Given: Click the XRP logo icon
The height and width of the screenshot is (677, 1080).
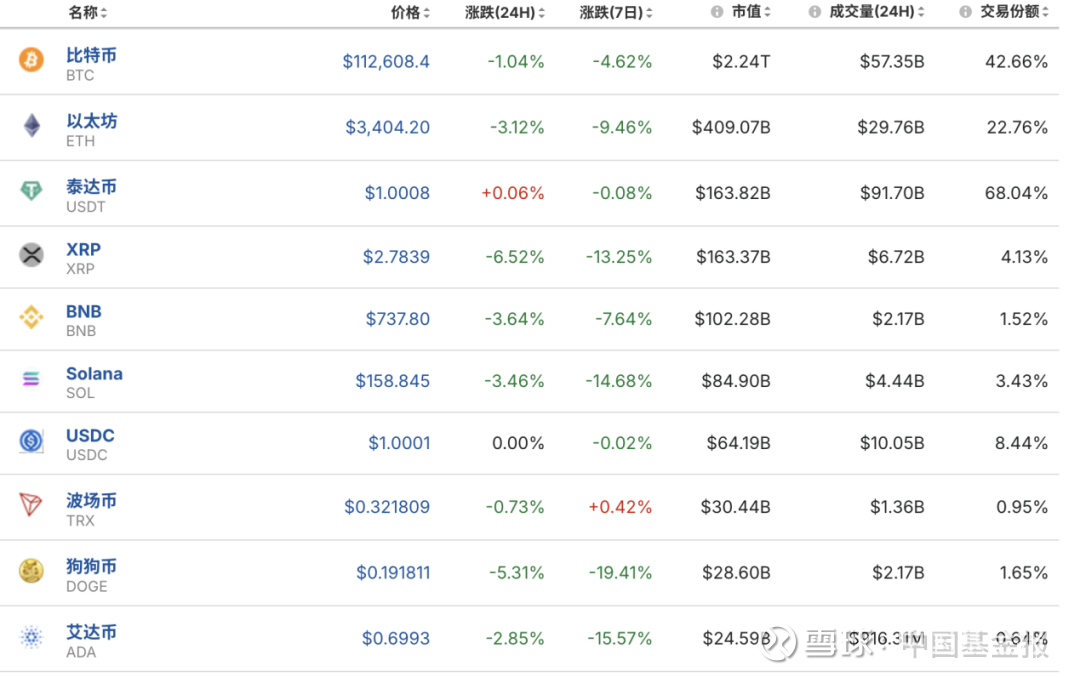Looking at the screenshot, I should pyautogui.click(x=31, y=255).
